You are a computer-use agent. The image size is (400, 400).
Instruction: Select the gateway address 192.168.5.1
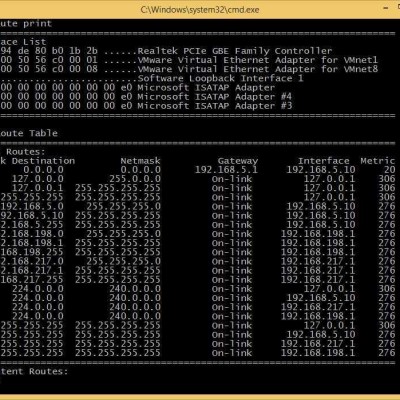pyautogui.click(x=226, y=170)
